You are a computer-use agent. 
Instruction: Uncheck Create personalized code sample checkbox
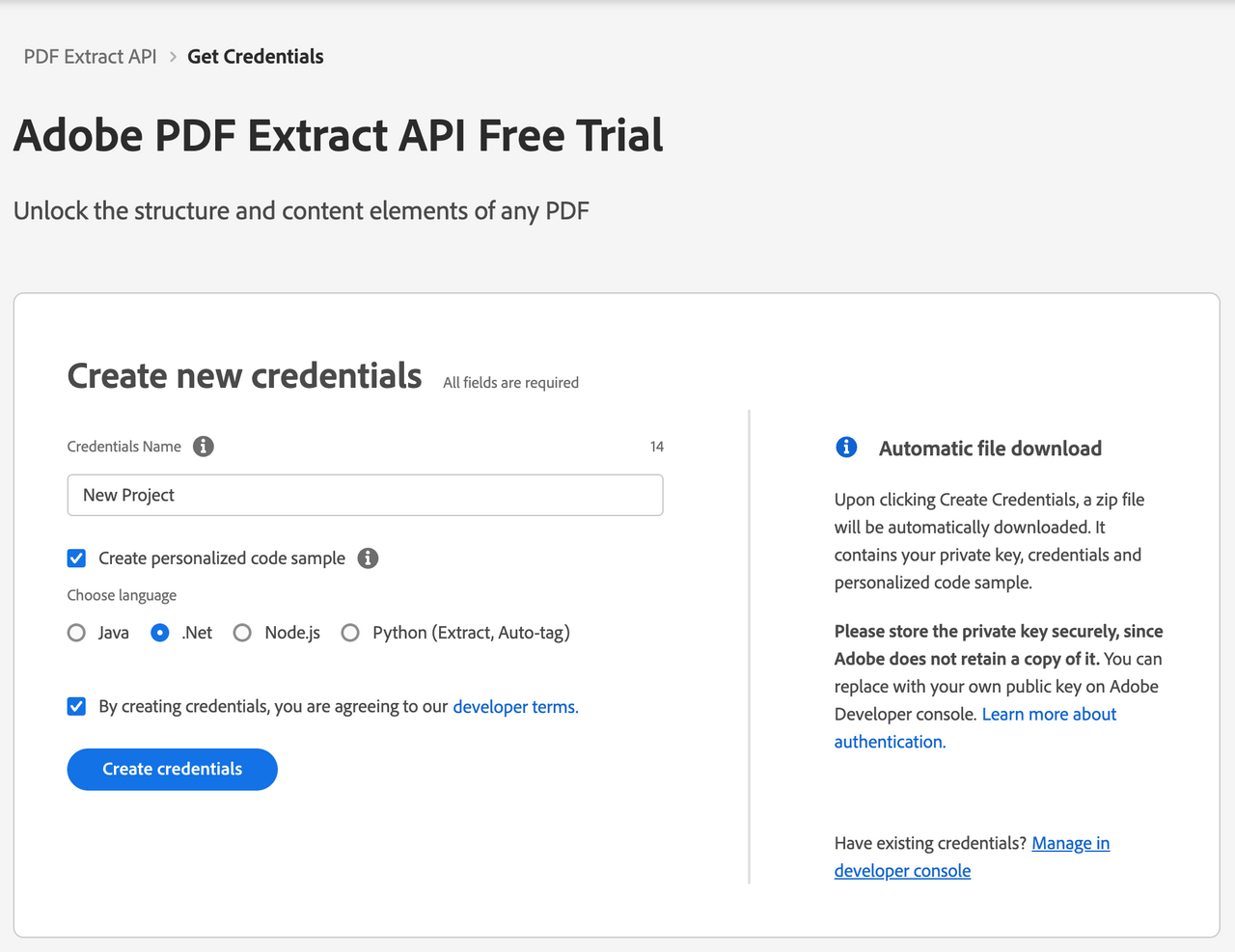click(77, 558)
